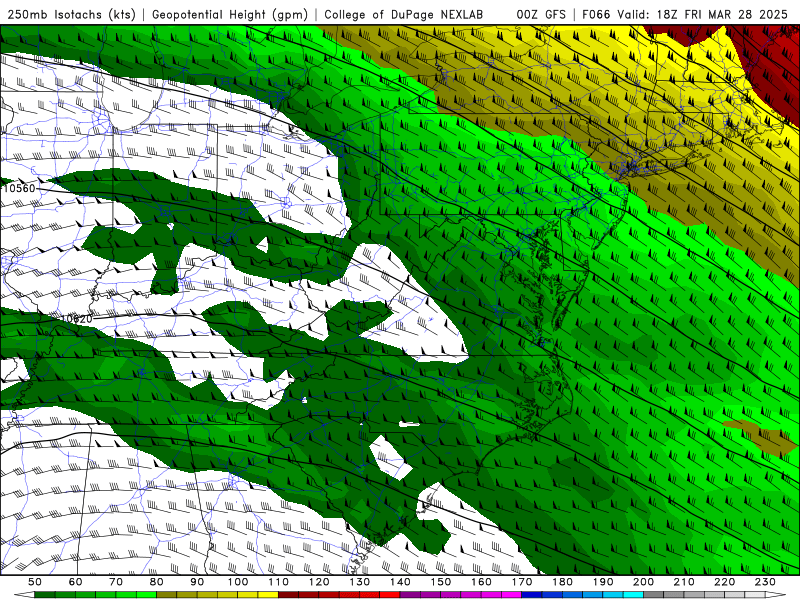This screenshot has width=800, height=600.
Task: Pick the dark red swatch just after 110
Action: click(288, 595)
